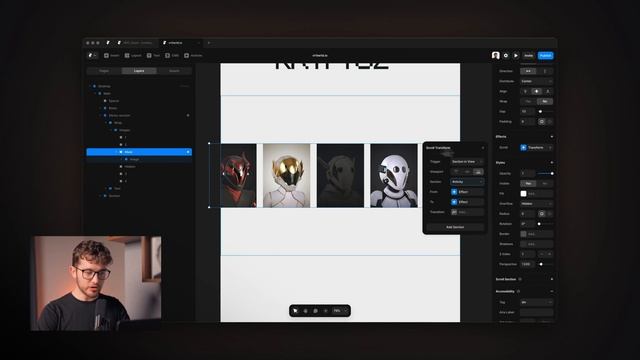Click the Preview play button

click(x=516, y=56)
